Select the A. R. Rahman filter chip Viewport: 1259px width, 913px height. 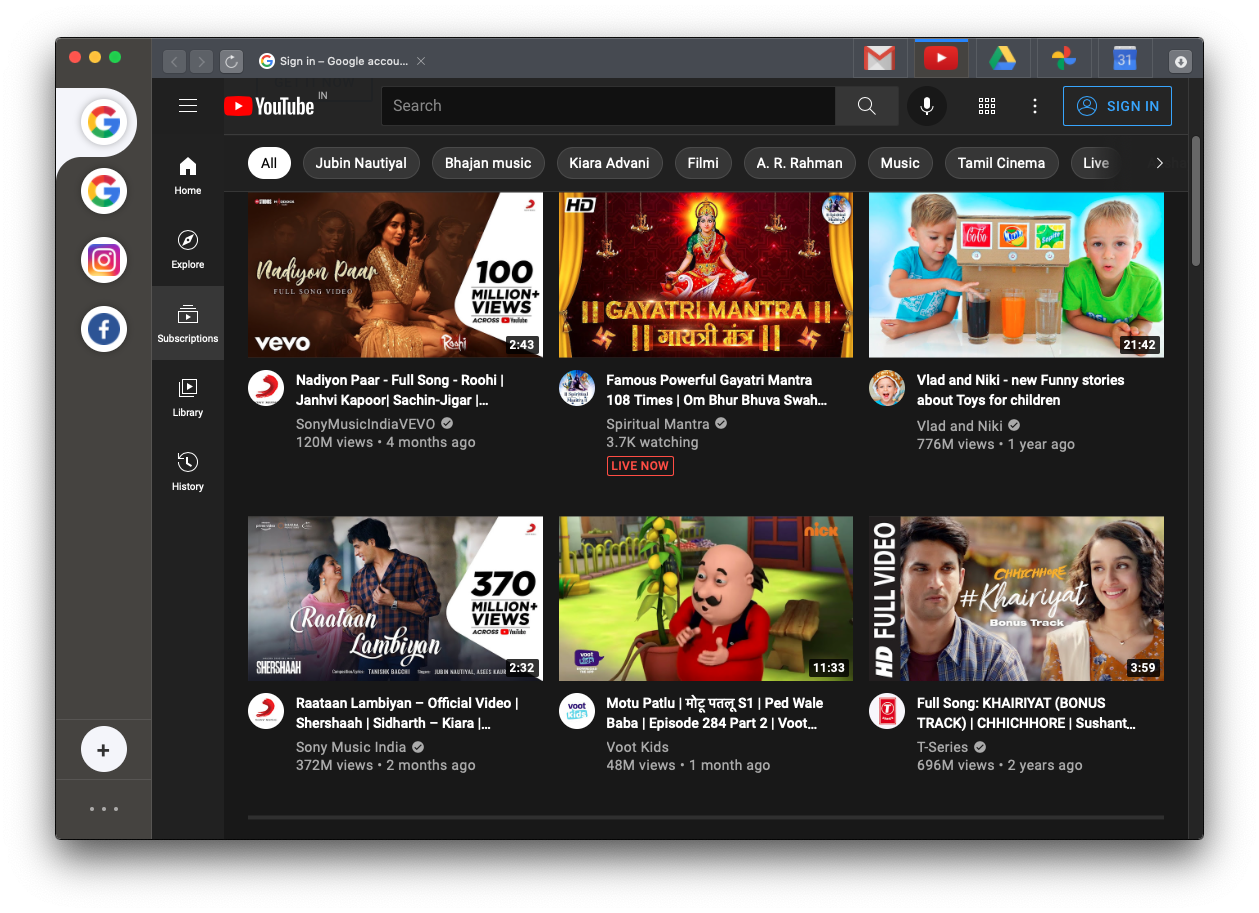(800, 163)
